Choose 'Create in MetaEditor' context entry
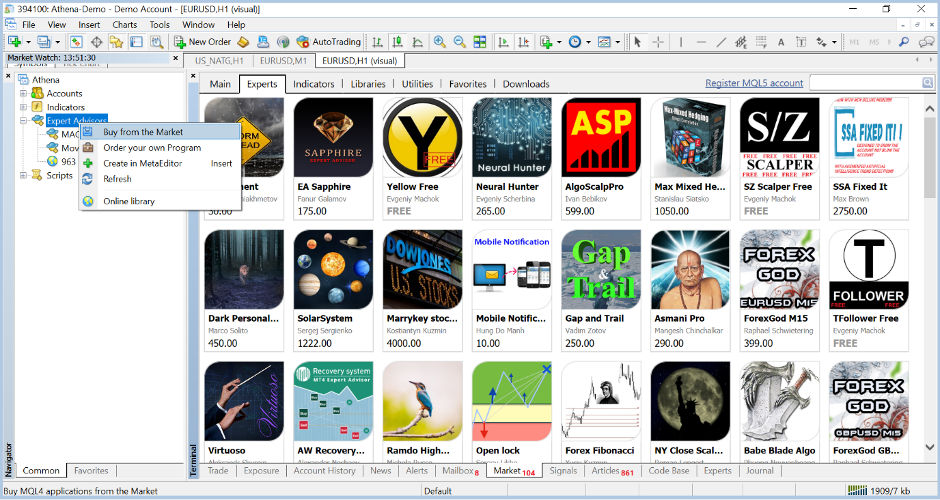Viewport: 940px width, 500px height. tap(160, 163)
